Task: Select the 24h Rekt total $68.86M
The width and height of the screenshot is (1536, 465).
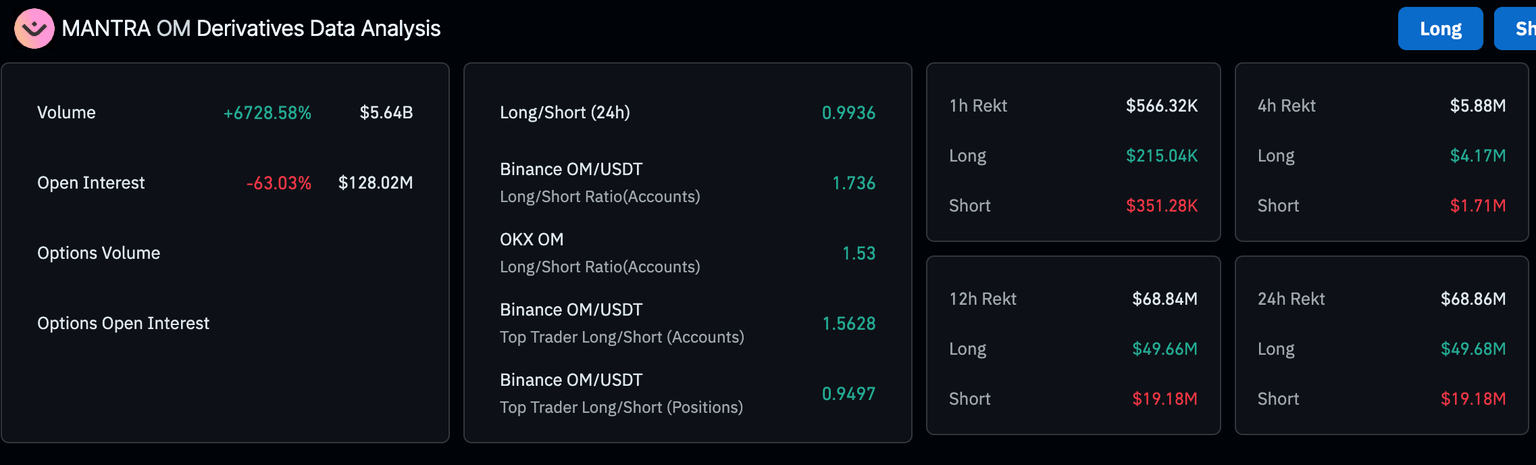Action: click(x=1473, y=298)
